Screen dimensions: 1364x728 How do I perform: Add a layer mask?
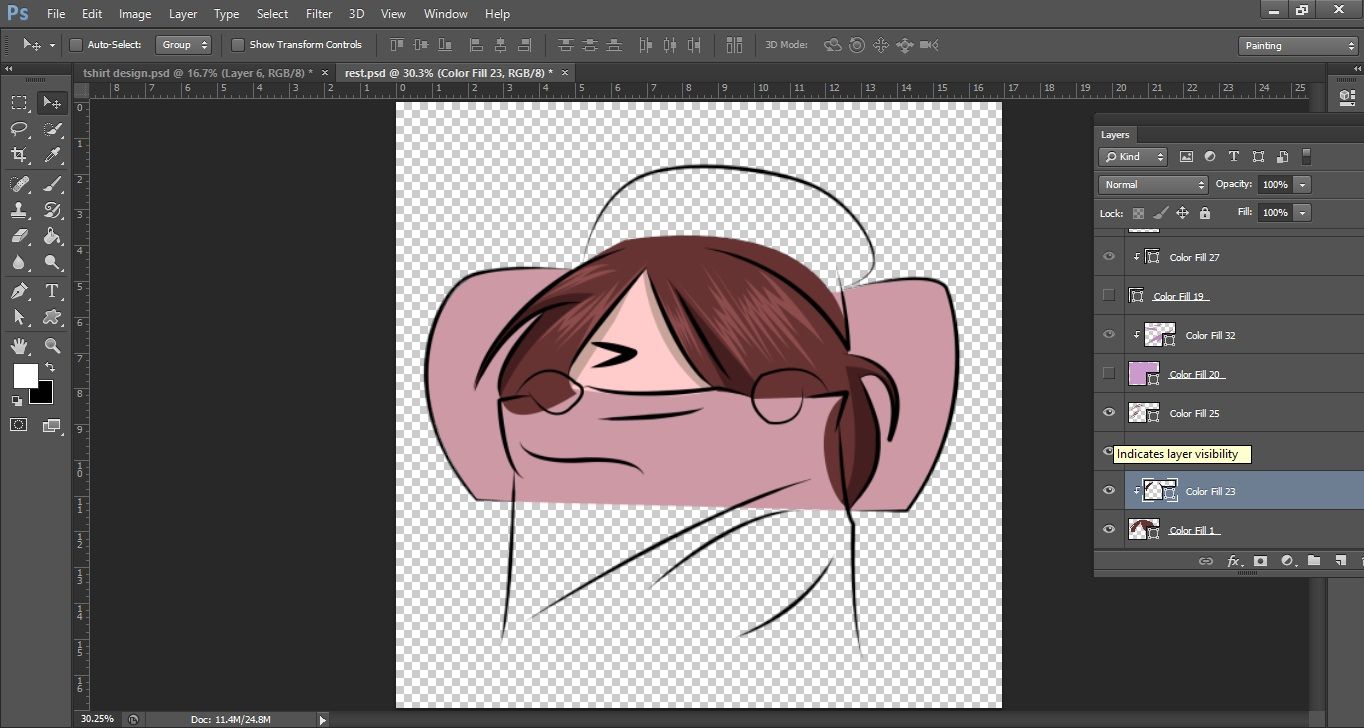(1260, 562)
